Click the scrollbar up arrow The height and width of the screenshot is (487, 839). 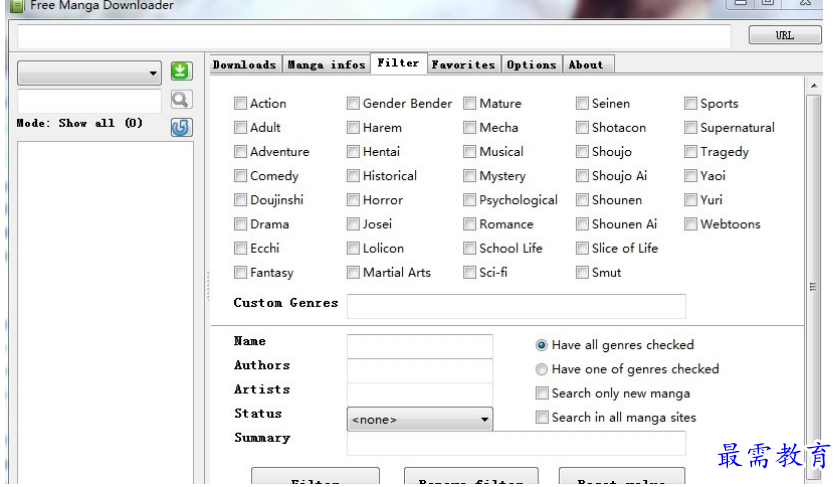(x=813, y=86)
